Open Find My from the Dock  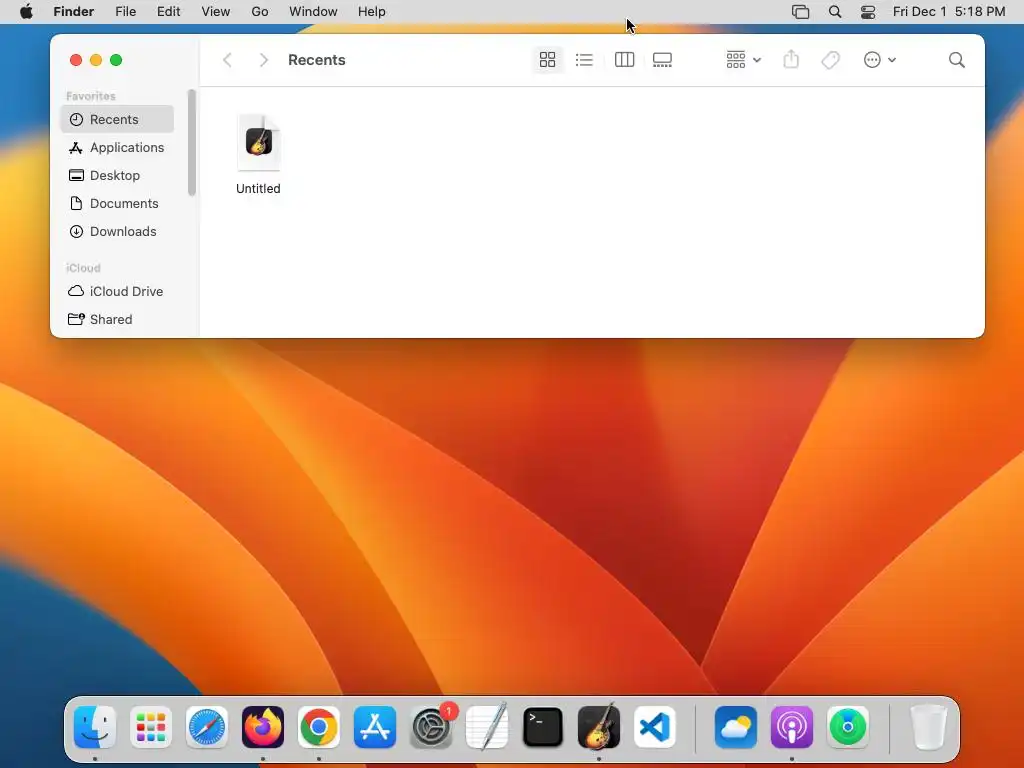[848, 727]
